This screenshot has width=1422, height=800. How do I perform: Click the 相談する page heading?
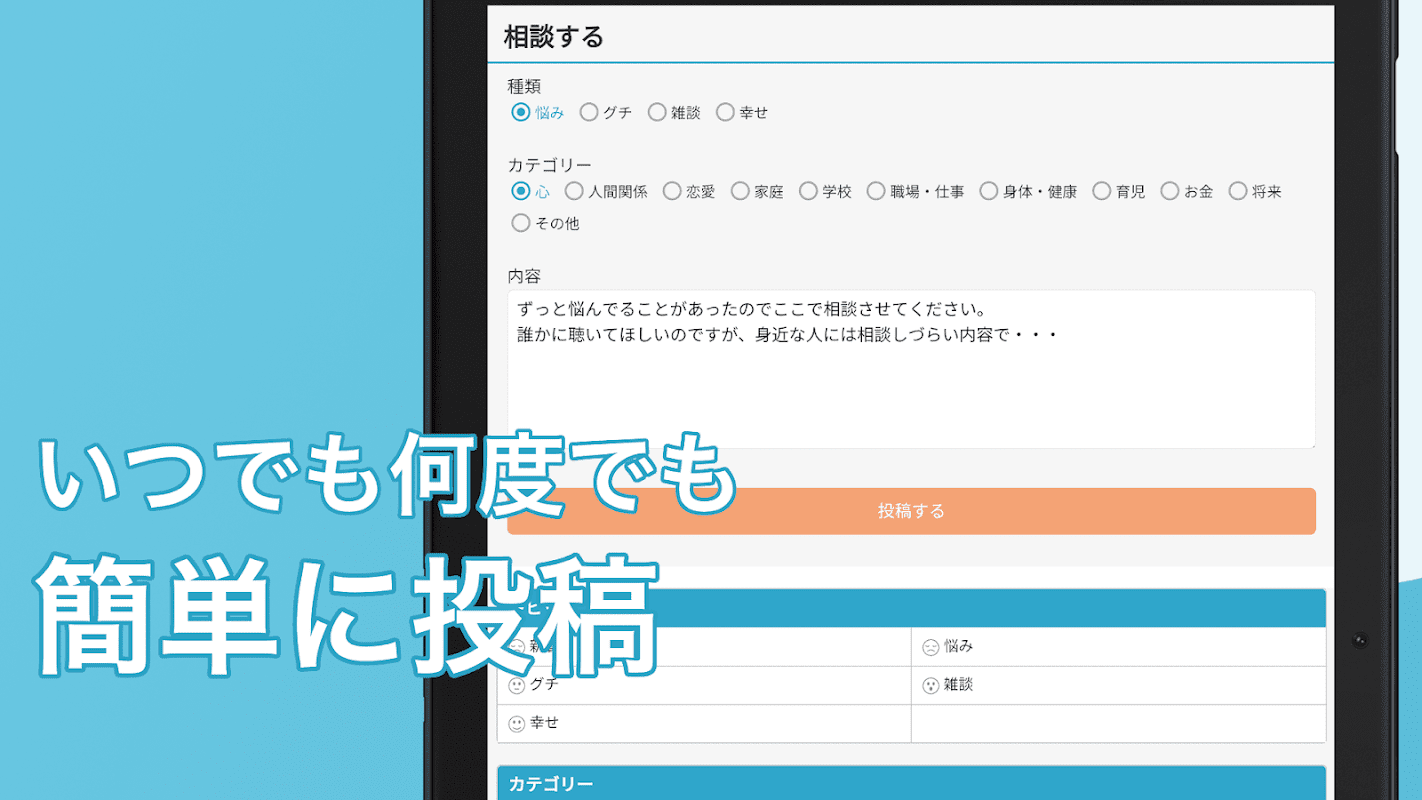pyautogui.click(x=554, y=37)
